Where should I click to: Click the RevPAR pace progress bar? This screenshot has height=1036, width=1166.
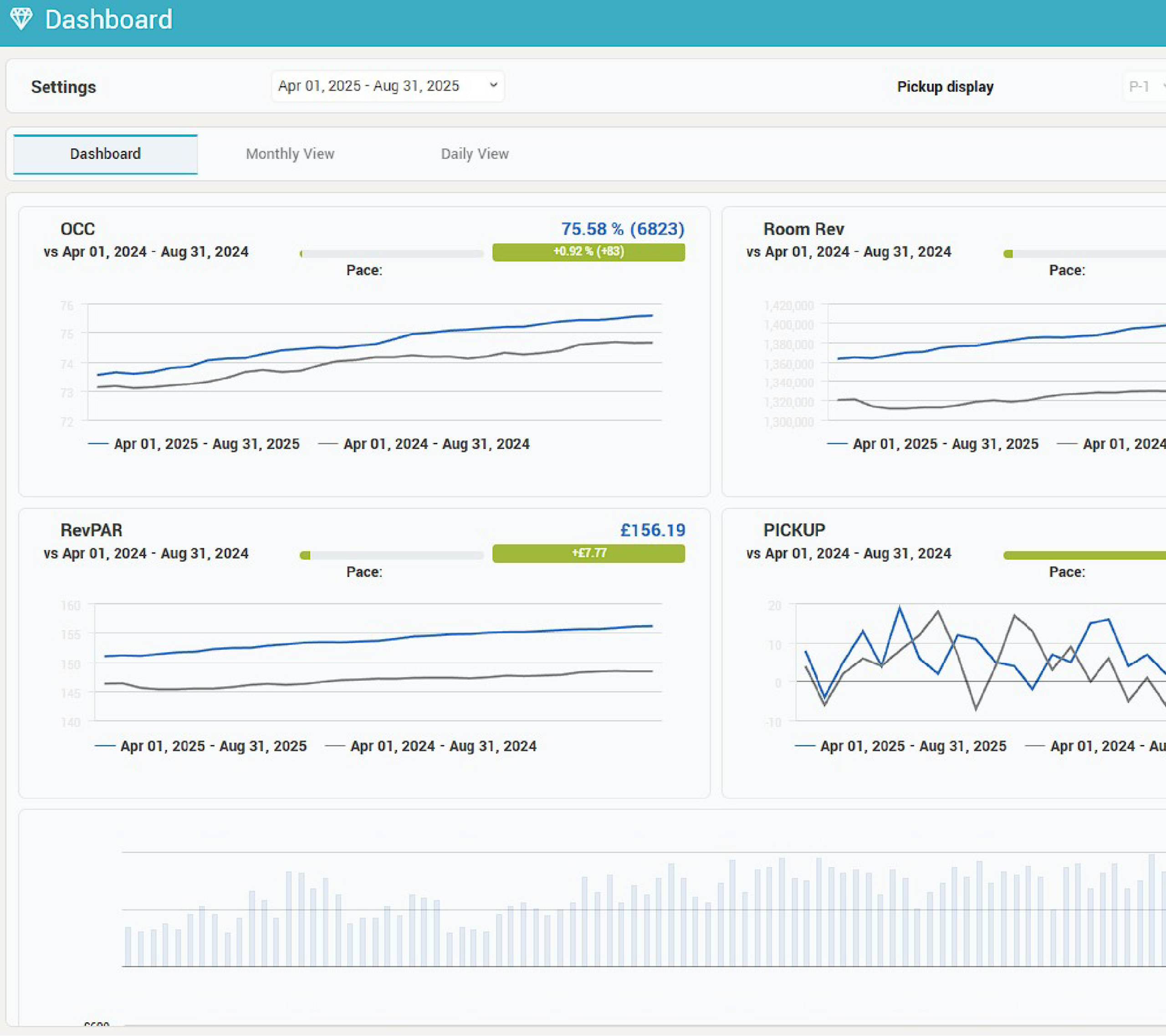391,555
